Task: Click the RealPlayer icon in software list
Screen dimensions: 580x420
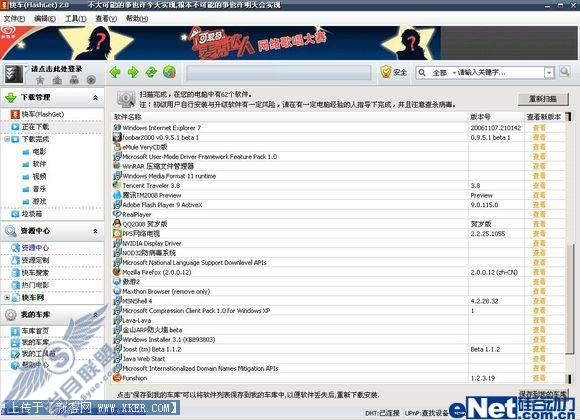Action: pyautogui.click(x=117, y=214)
